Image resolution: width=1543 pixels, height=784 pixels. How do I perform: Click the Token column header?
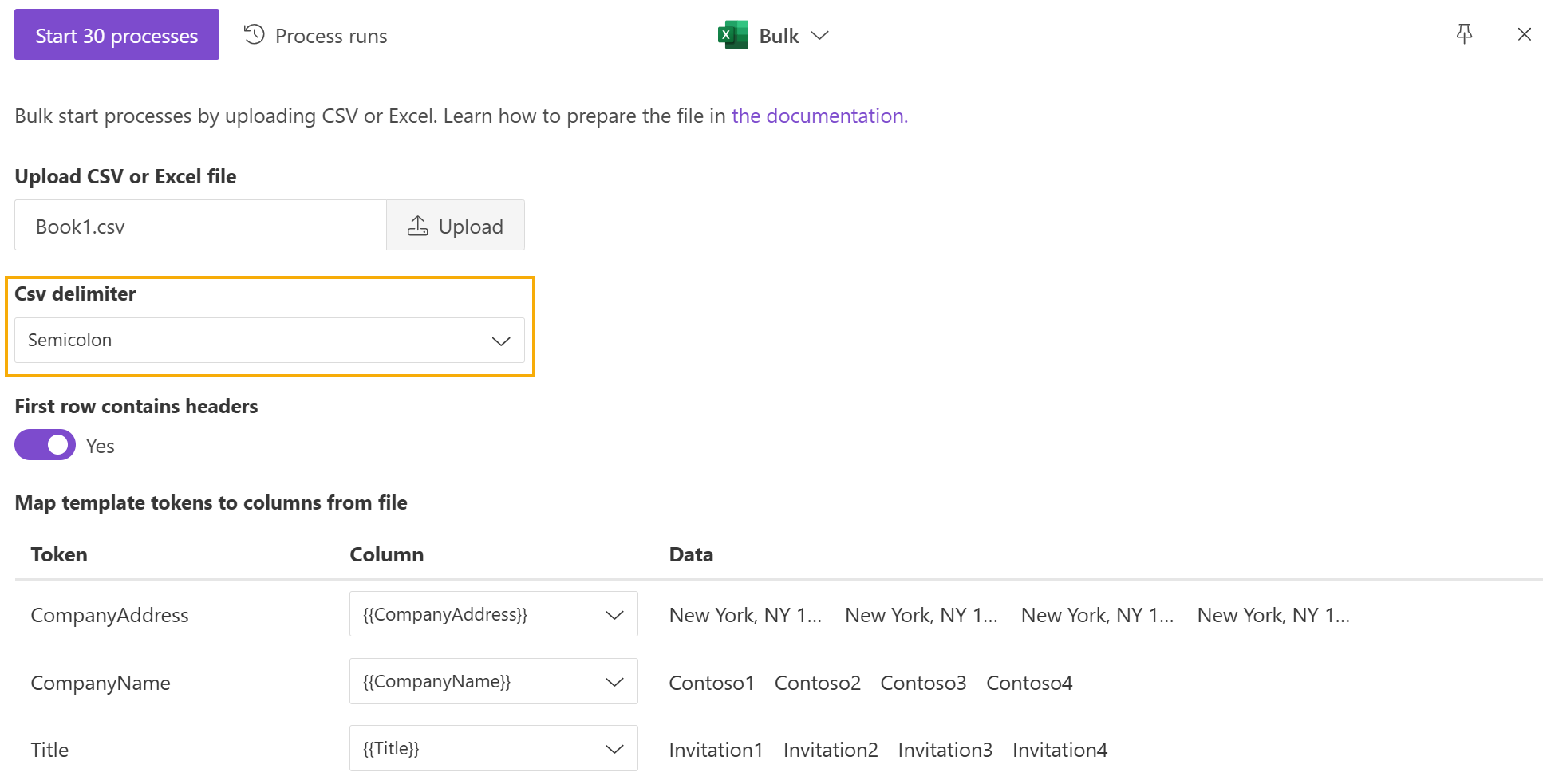[59, 555]
